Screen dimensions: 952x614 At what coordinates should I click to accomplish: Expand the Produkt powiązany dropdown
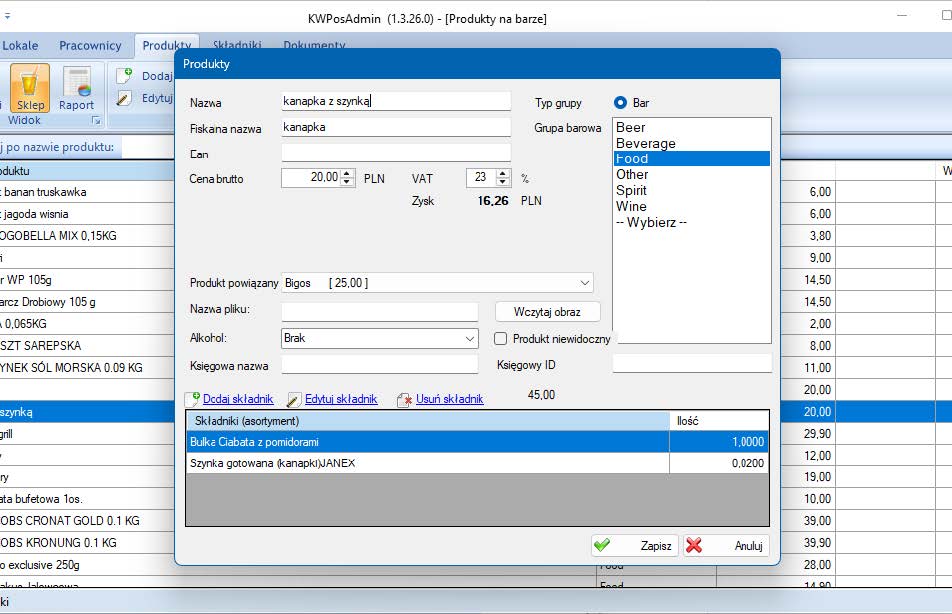583,283
